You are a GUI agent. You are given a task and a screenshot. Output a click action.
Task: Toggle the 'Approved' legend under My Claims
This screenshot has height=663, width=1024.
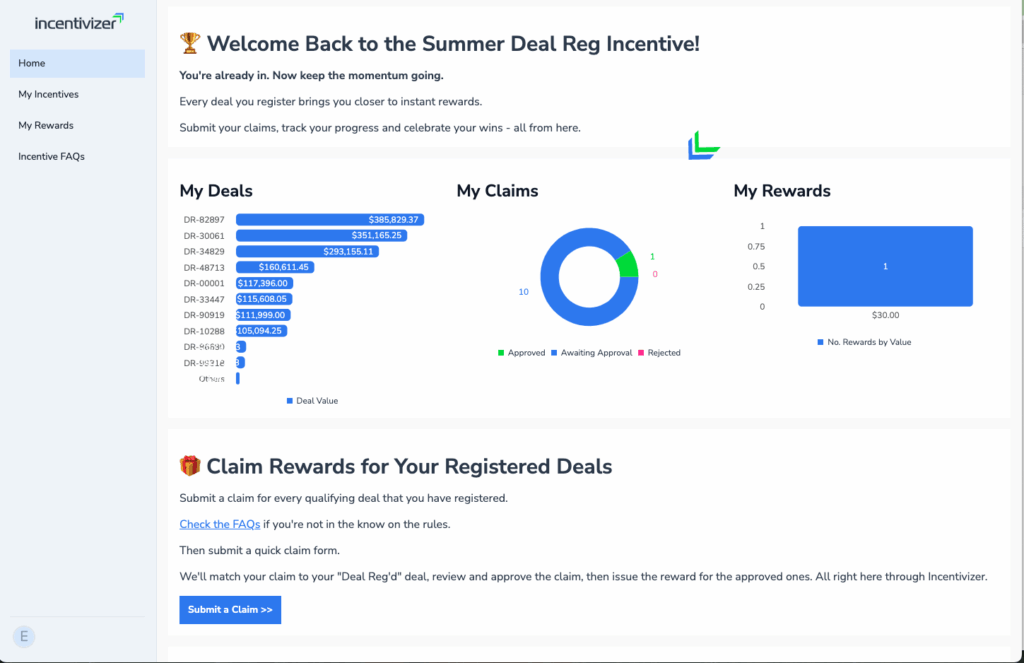coord(521,352)
